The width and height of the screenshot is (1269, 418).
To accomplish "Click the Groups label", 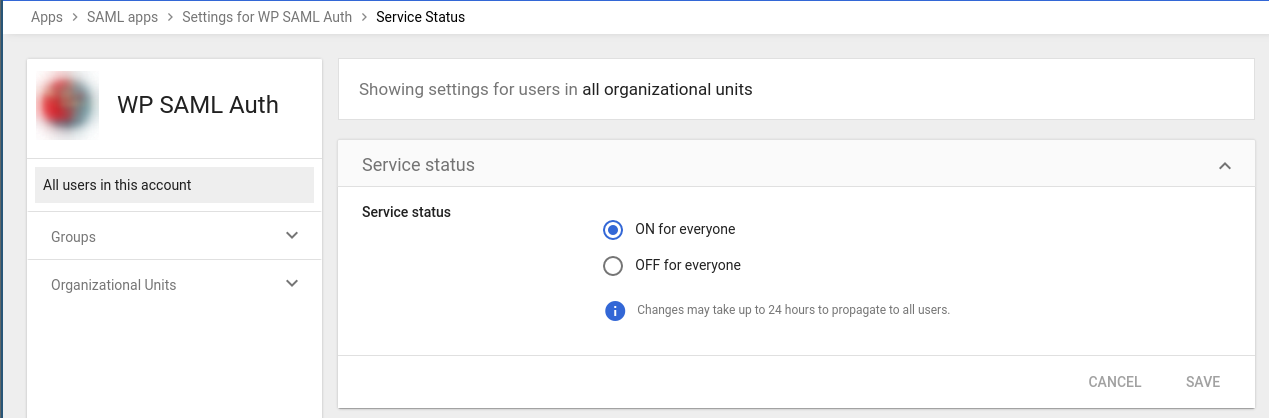I will tap(73, 237).
